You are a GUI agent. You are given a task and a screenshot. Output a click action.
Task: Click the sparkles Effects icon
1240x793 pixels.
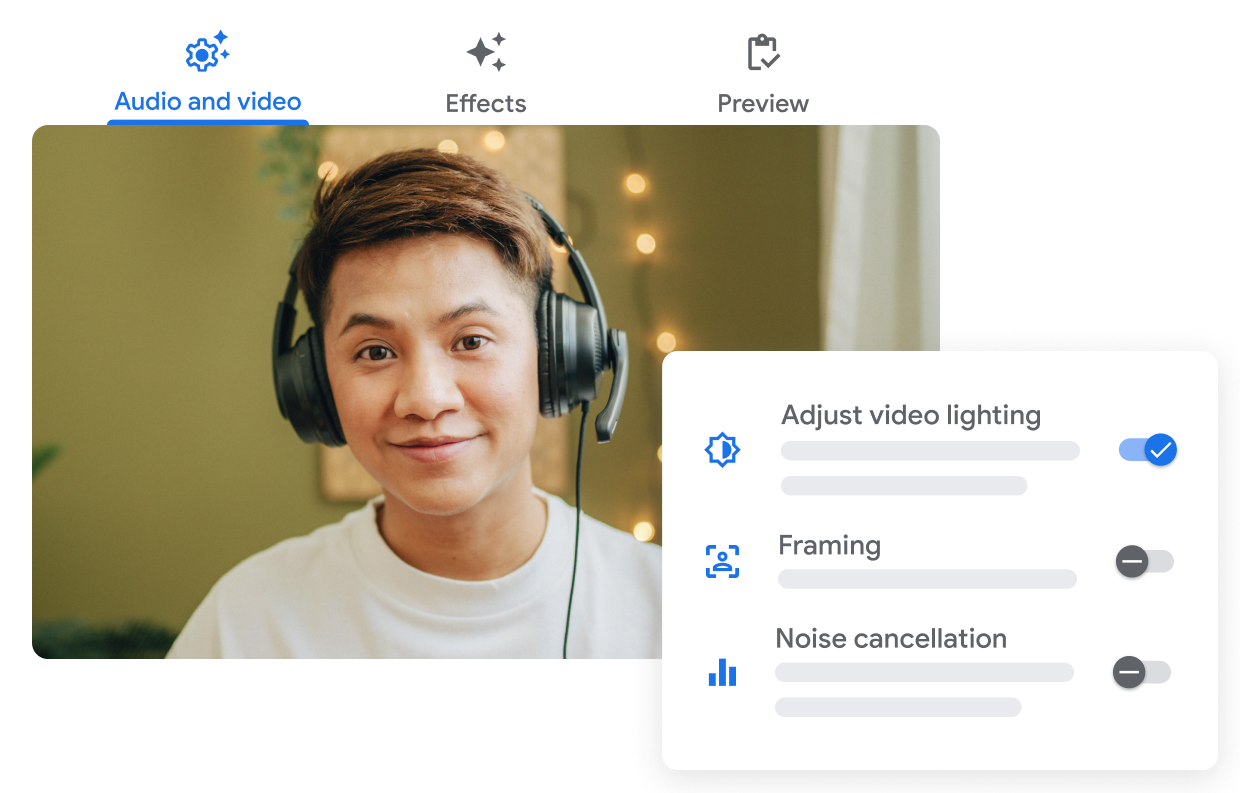pos(486,52)
